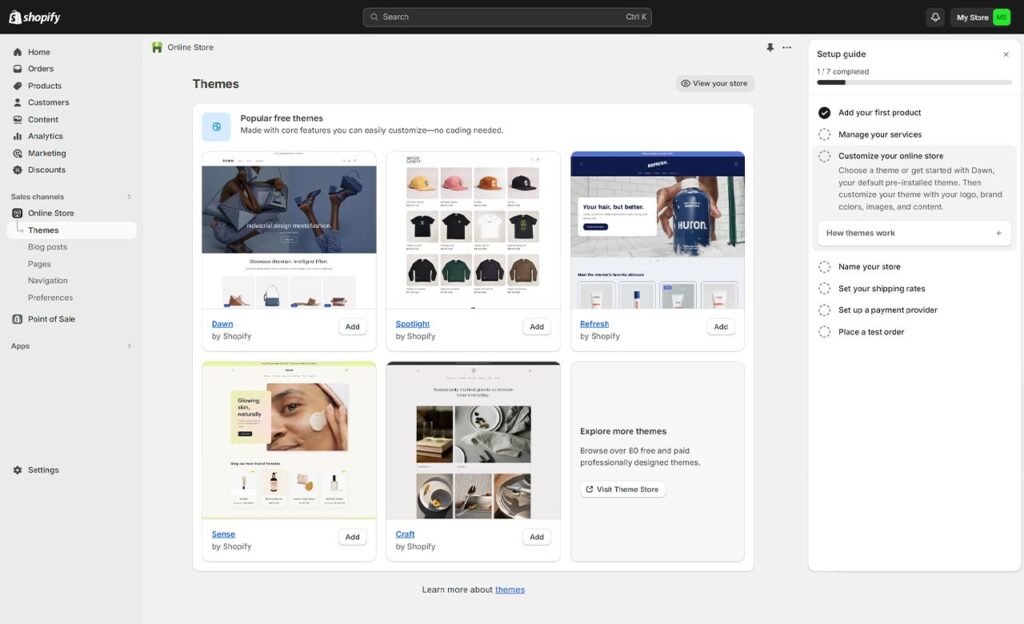Click the Discounts badge icon
The image size is (1024, 624).
pyautogui.click(x=18, y=170)
